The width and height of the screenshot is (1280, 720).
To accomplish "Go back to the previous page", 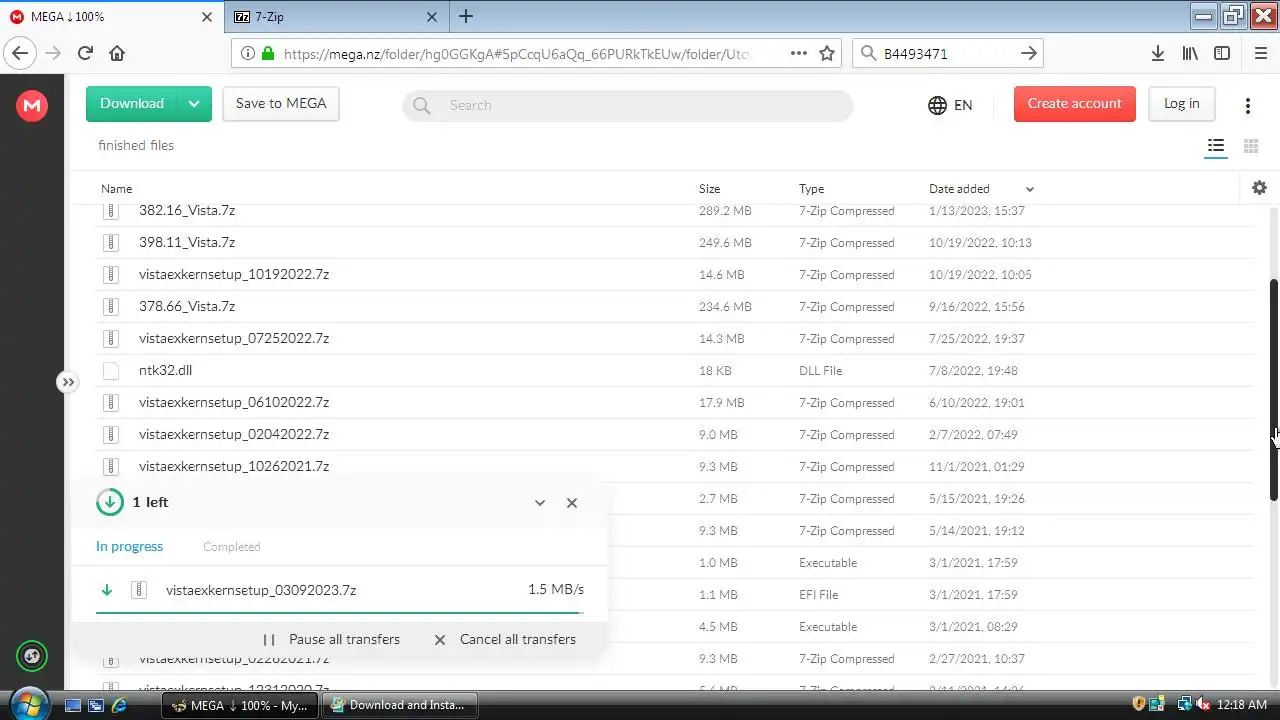I will click(20, 54).
